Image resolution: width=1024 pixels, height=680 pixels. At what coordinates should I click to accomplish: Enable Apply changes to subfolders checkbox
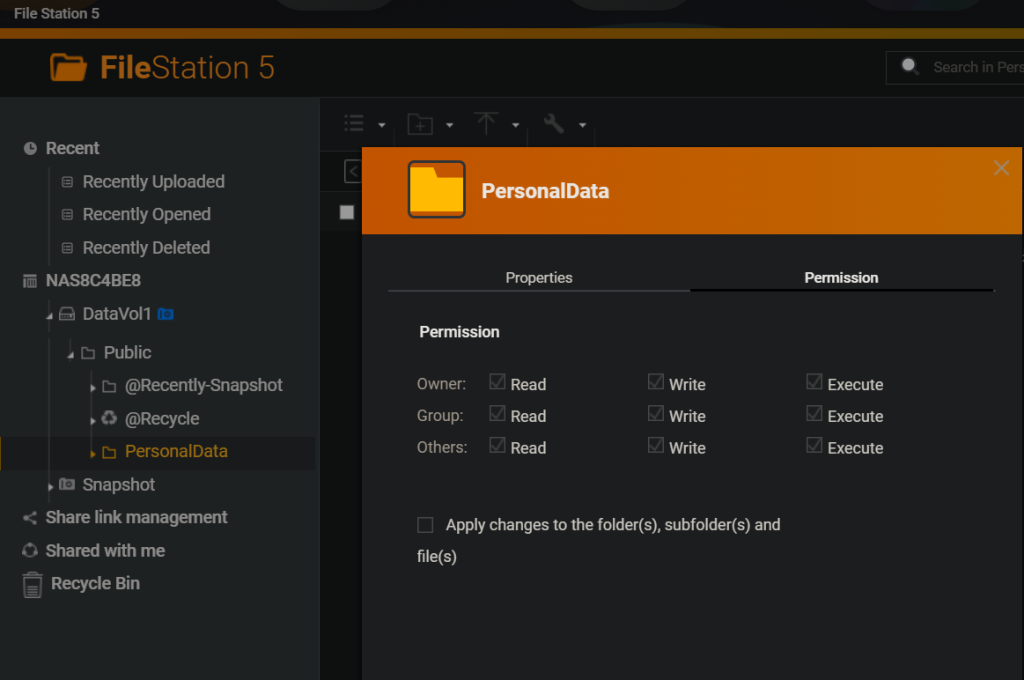tap(425, 525)
